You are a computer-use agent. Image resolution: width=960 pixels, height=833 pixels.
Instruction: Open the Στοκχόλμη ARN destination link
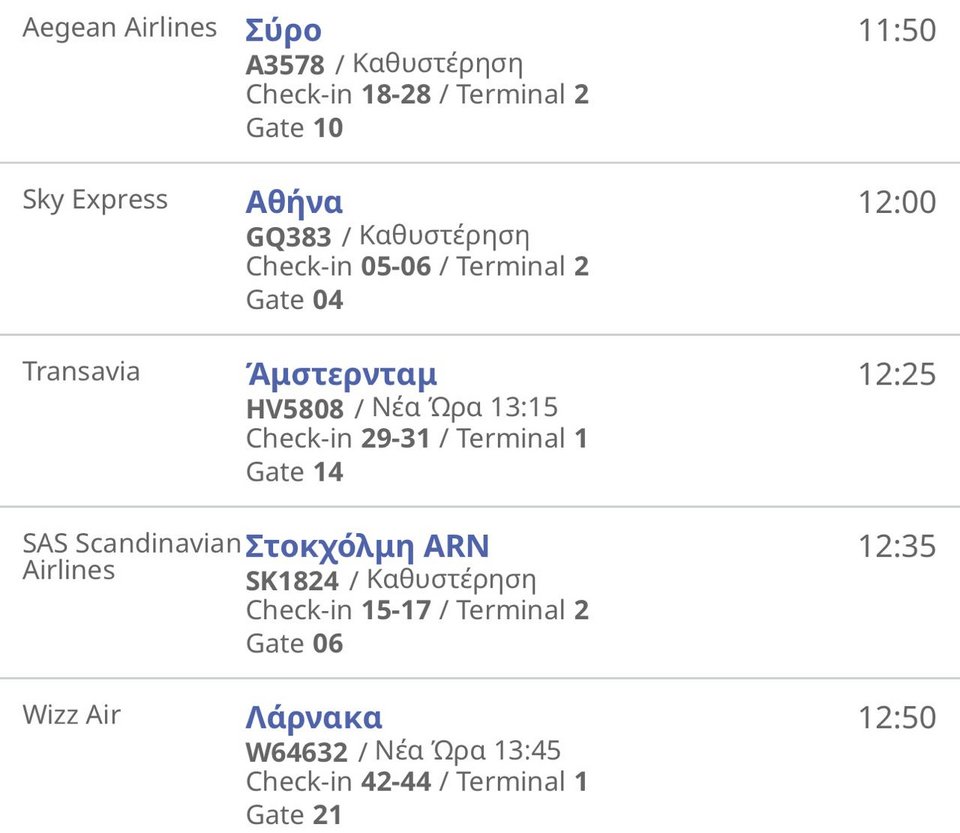367,547
